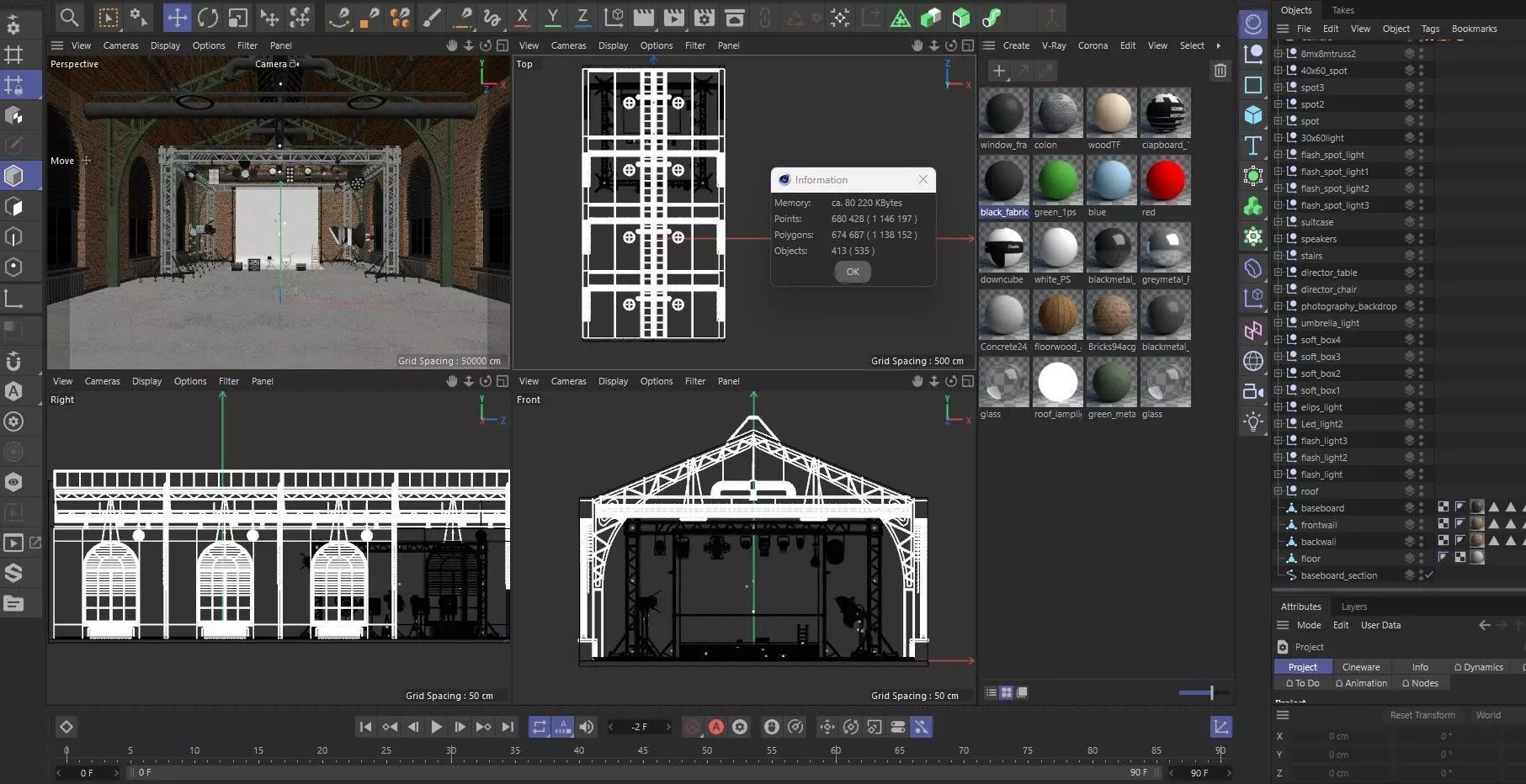Expand the Led_light2 object

pos(1278,424)
